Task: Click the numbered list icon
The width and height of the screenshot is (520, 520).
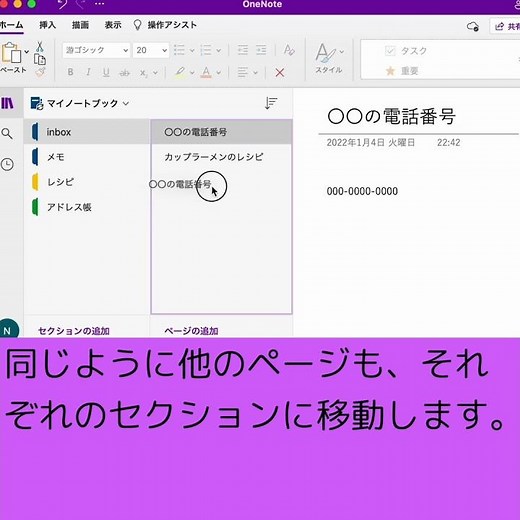Action: (206, 50)
